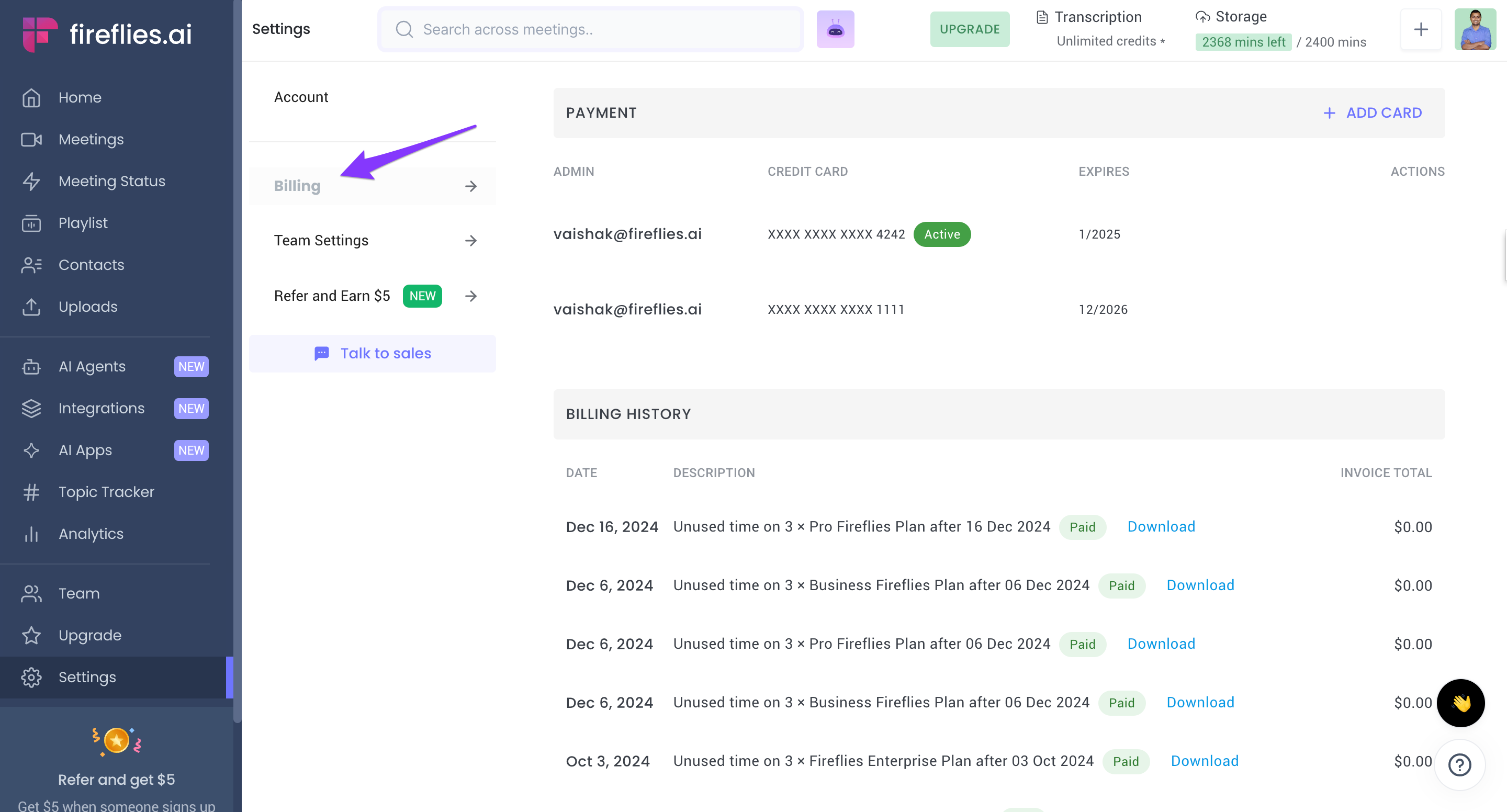
Task: Download the Dec 16, 2024 invoice
Action: click(1161, 526)
